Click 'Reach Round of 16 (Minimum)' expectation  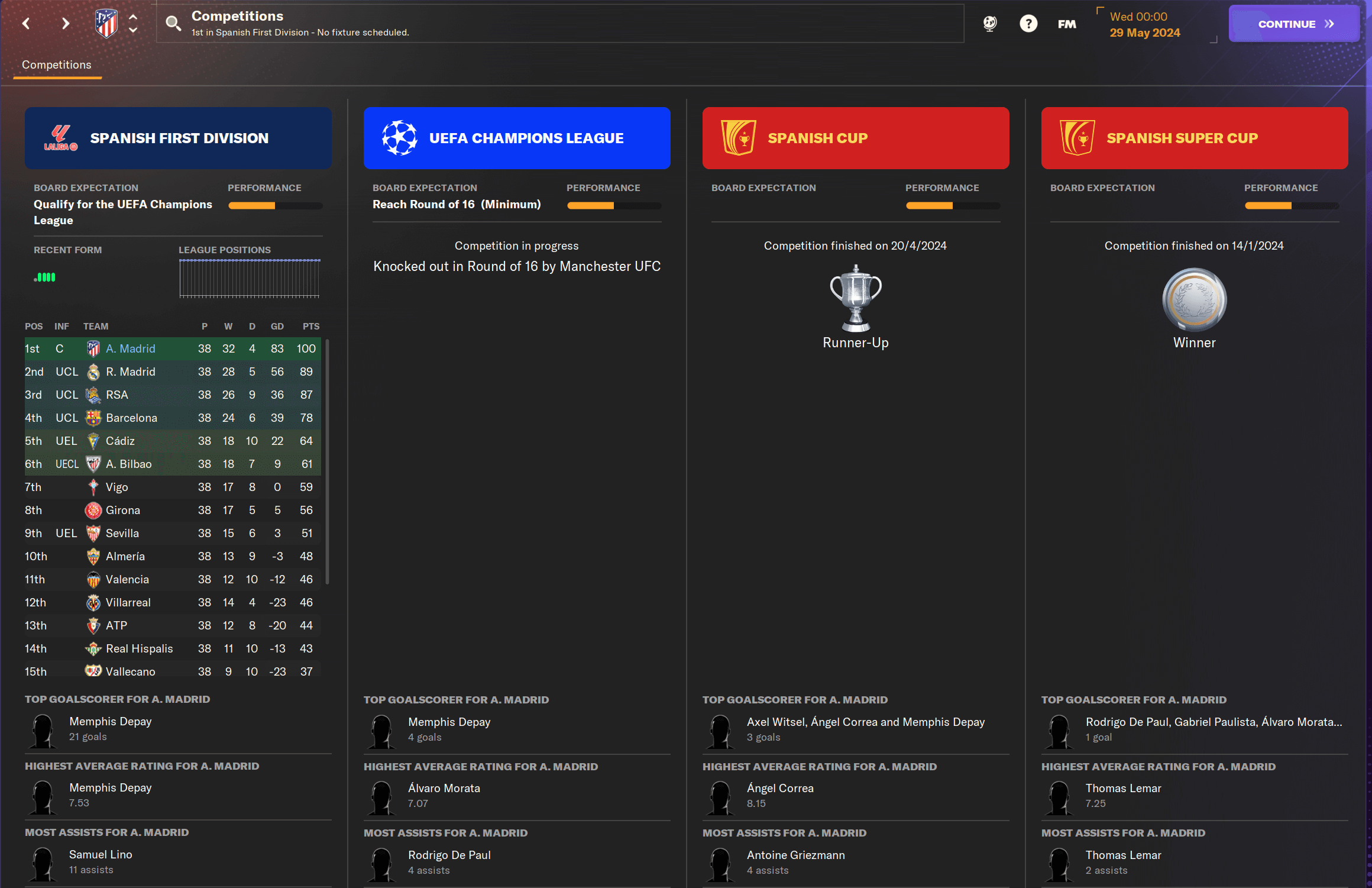pyautogui.click(x=457, y=204)
